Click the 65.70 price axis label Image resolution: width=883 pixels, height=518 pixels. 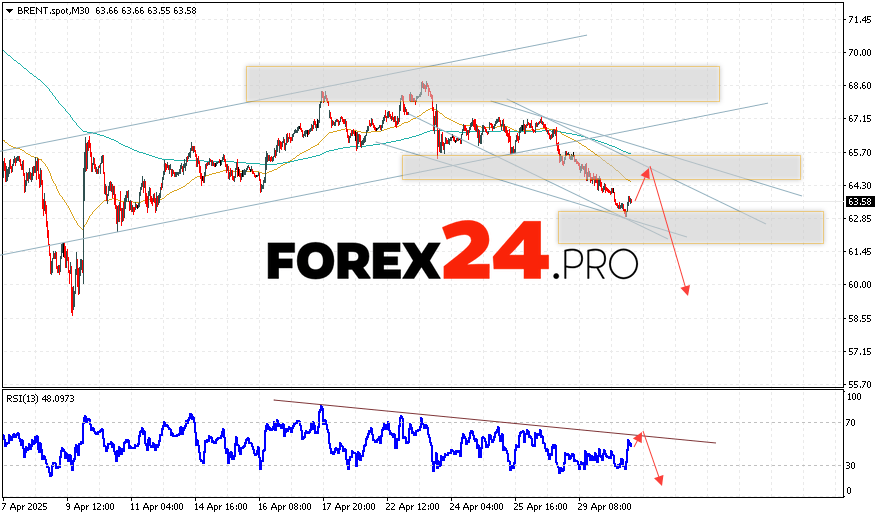(x=859, y=153)
